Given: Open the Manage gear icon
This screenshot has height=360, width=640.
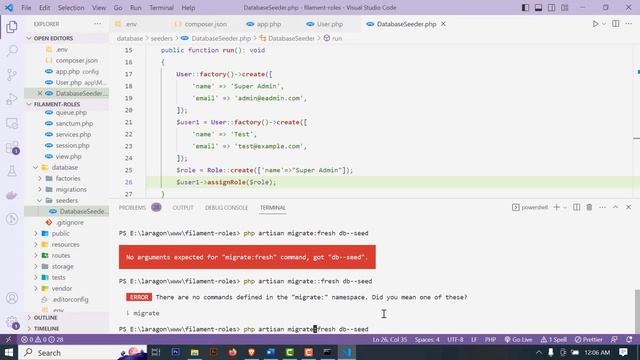Looking at the screenshot, I should pyautogui.click(x=12, y=322).
